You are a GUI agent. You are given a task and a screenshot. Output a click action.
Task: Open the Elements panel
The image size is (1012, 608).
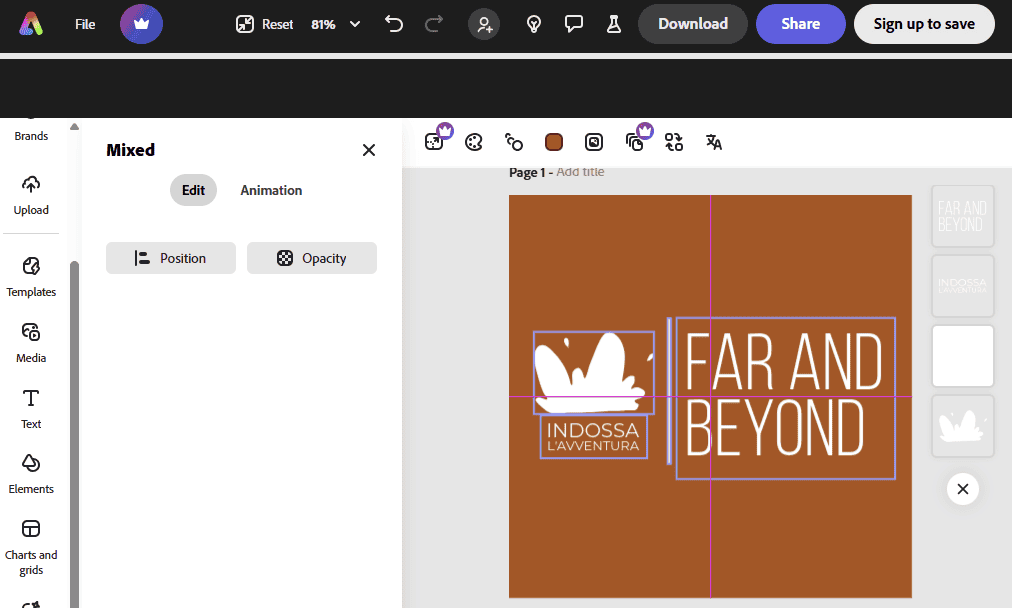click(x=31, y=473)
